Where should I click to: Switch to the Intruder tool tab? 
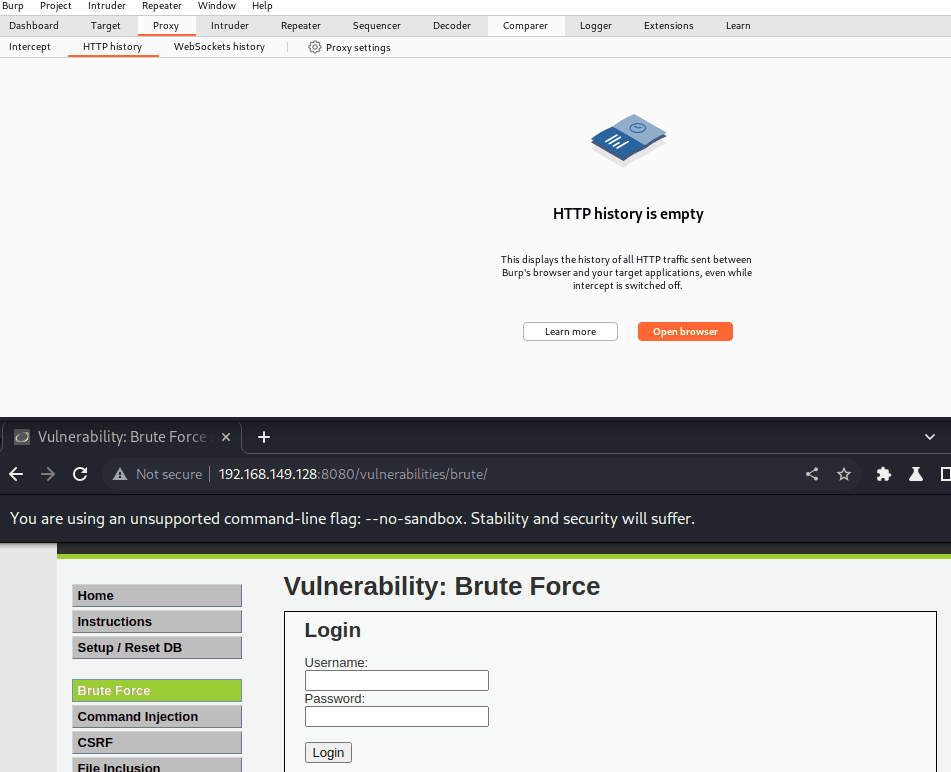coord(230,25)
